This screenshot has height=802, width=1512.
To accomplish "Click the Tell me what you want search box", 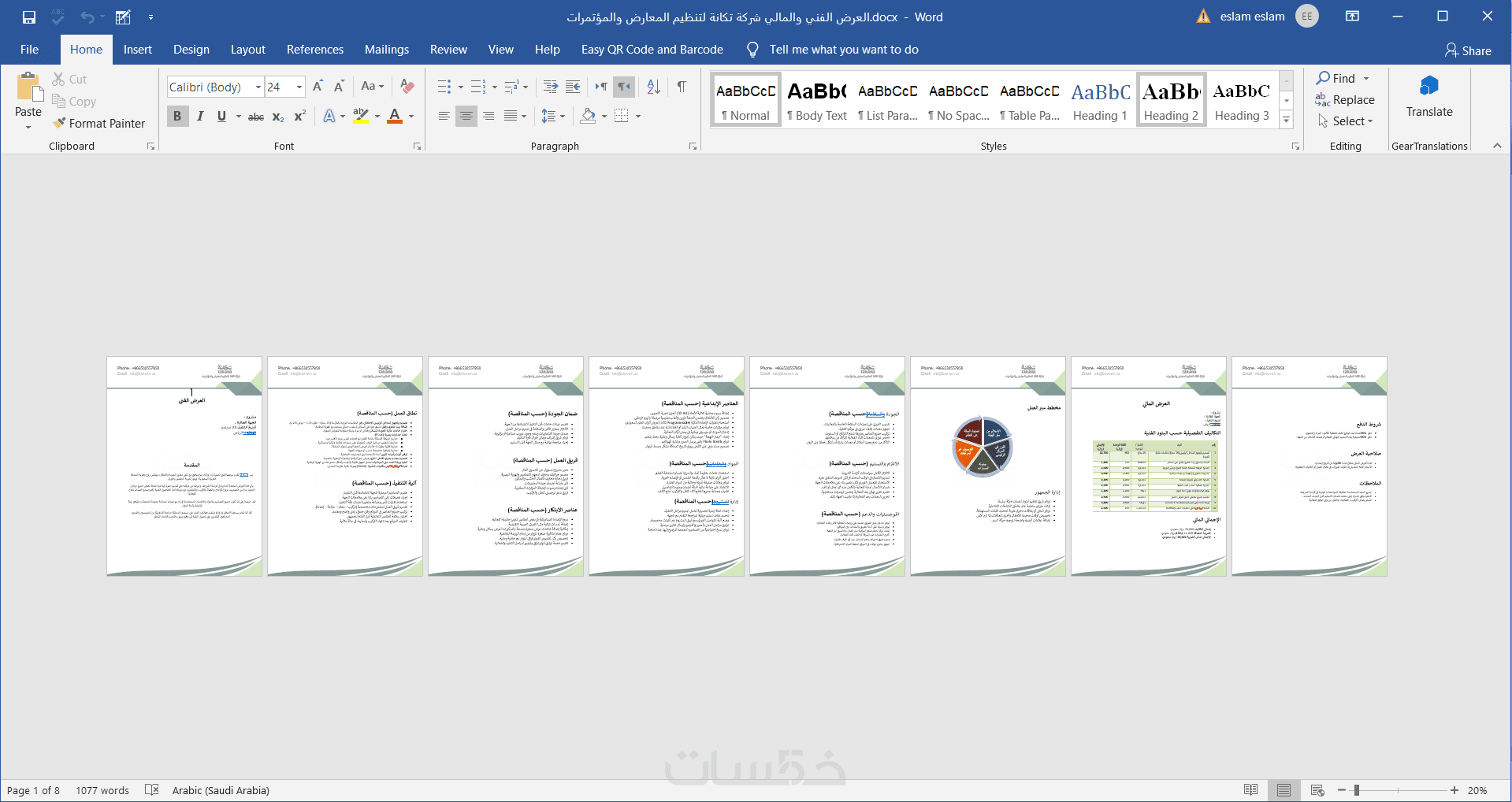I will point(844,50).
